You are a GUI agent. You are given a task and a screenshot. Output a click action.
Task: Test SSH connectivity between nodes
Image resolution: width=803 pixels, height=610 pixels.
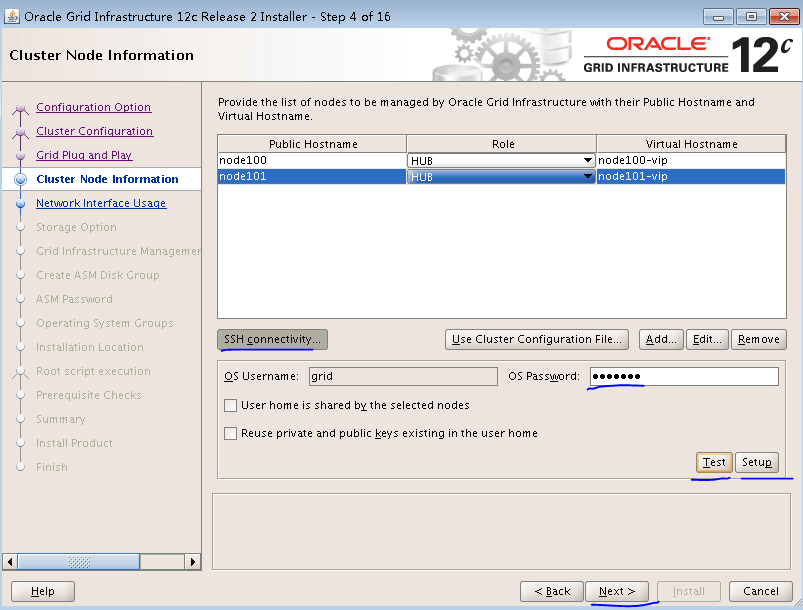click(x=714, y=462)
